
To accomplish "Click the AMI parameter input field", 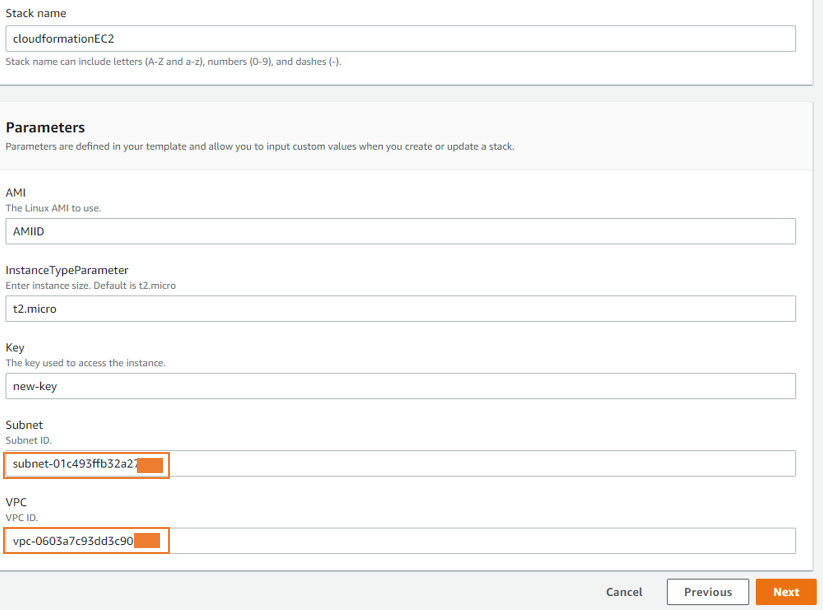I will (400, 232).
